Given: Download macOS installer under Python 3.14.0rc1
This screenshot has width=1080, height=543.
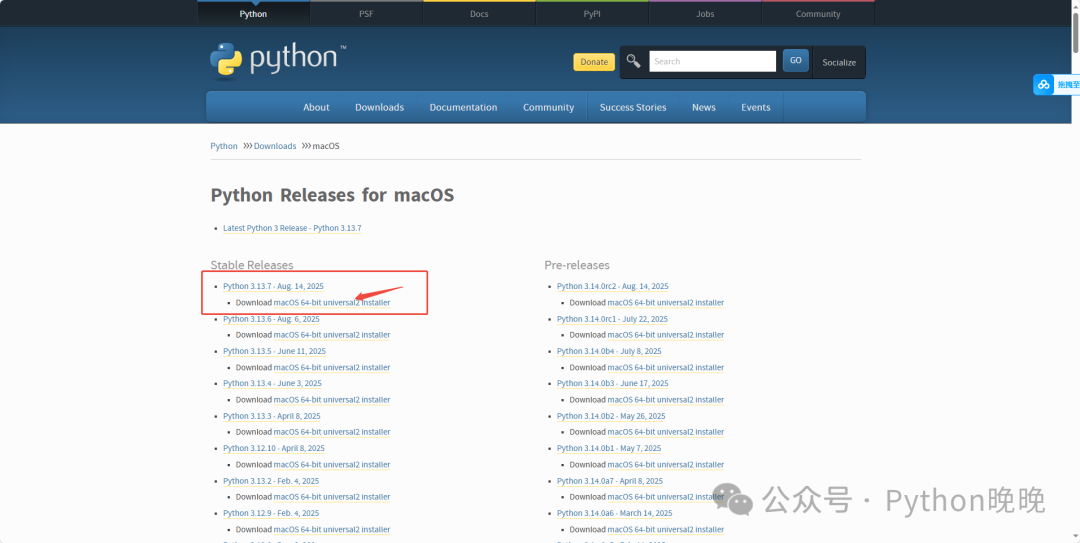Looking at the screenshot, I should pos(666,335).
